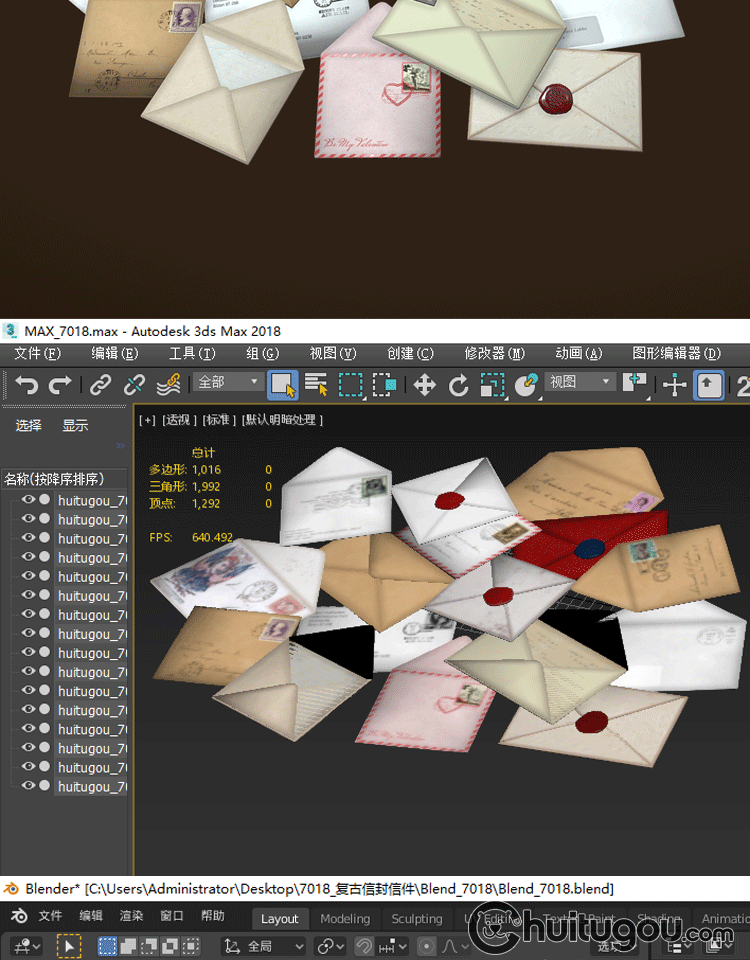
Task: Click the Rectangular Selection Region icon
Action: 350,384
